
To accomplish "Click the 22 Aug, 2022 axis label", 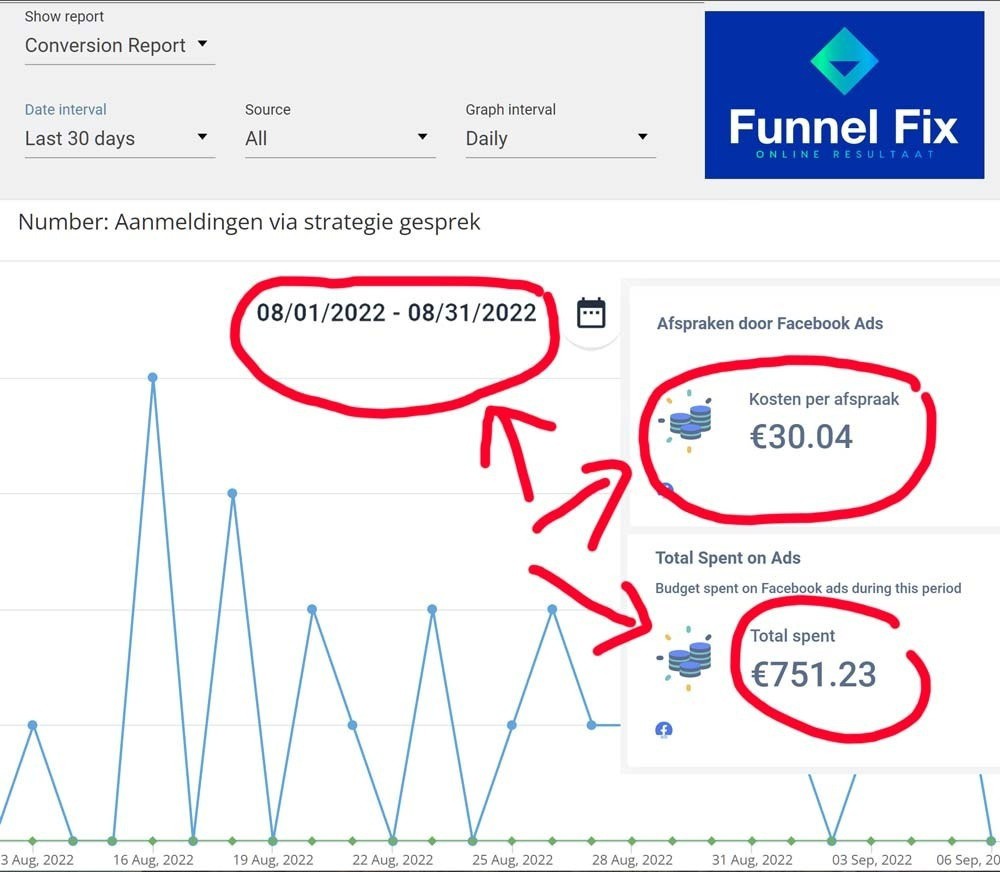I will click(392, 860).
